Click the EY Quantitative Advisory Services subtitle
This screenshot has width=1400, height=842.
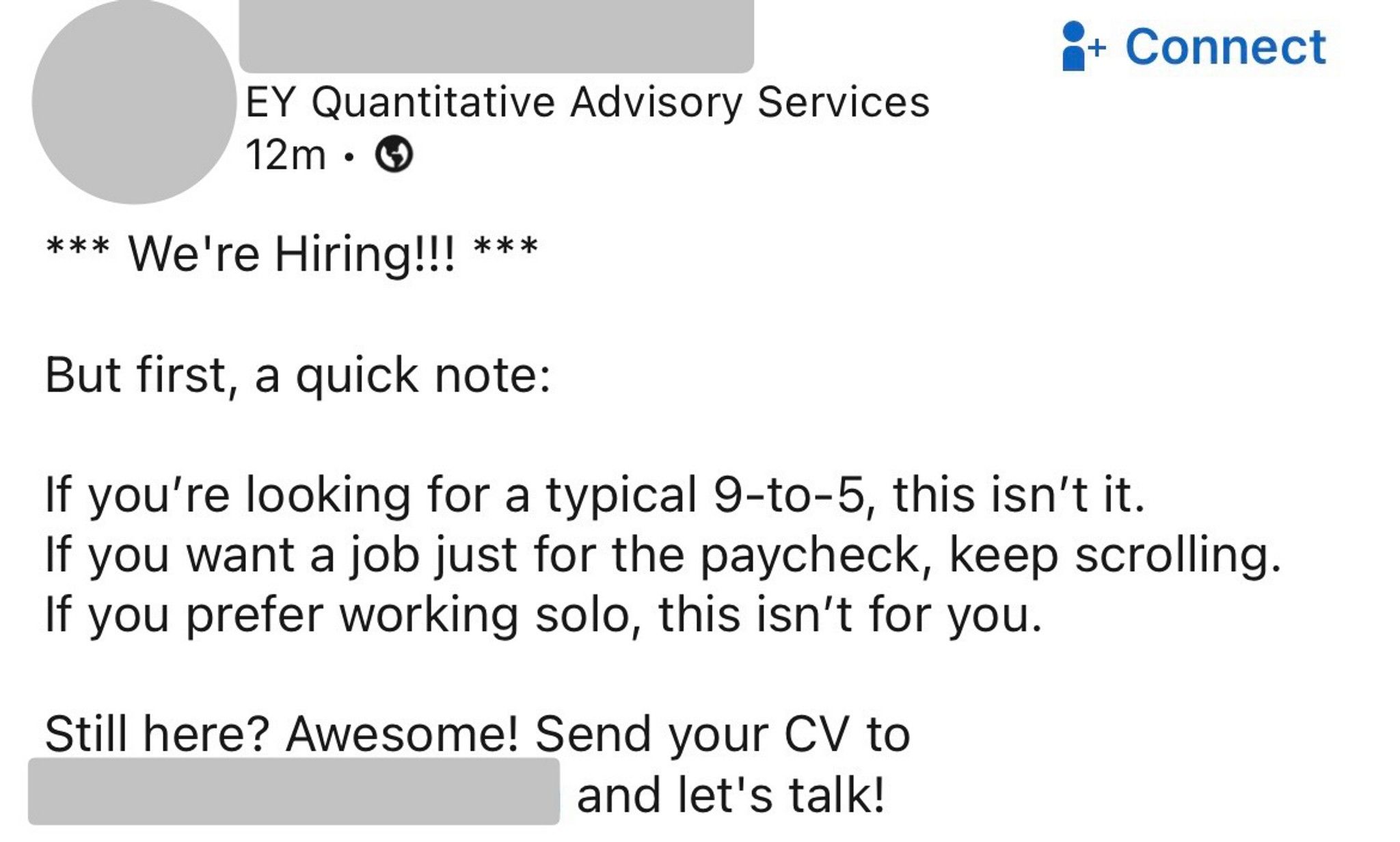pos(588,103)
